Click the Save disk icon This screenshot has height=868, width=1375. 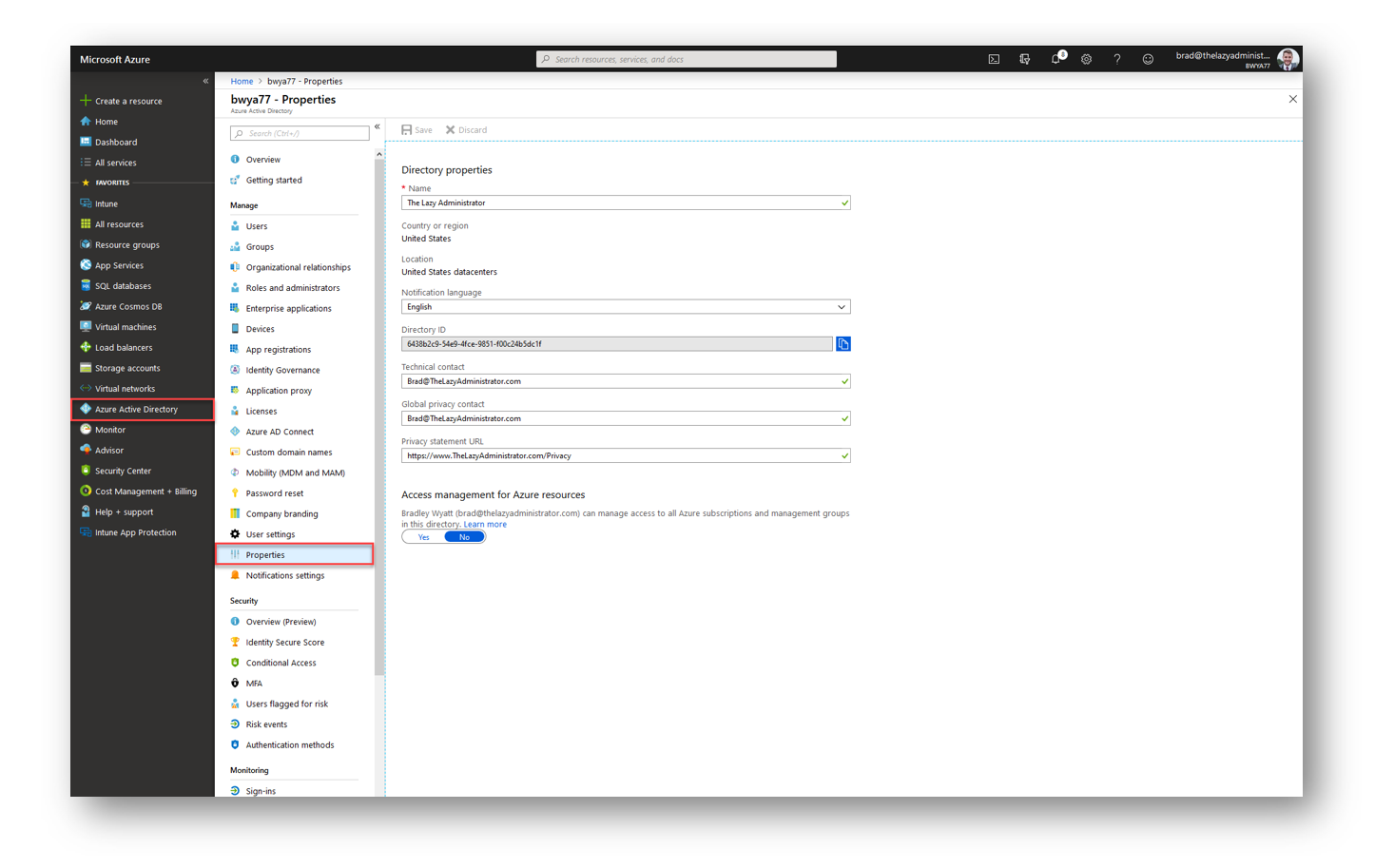pyautogui.click(x=407, y=130)
